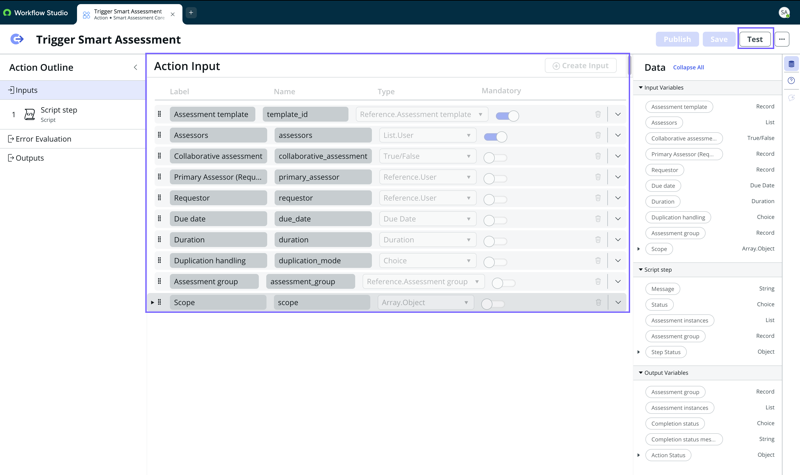The width and height of the screenshot is (800, 475).
Task: Grab drag handle of Assessors row
Action: pos(159,135)
